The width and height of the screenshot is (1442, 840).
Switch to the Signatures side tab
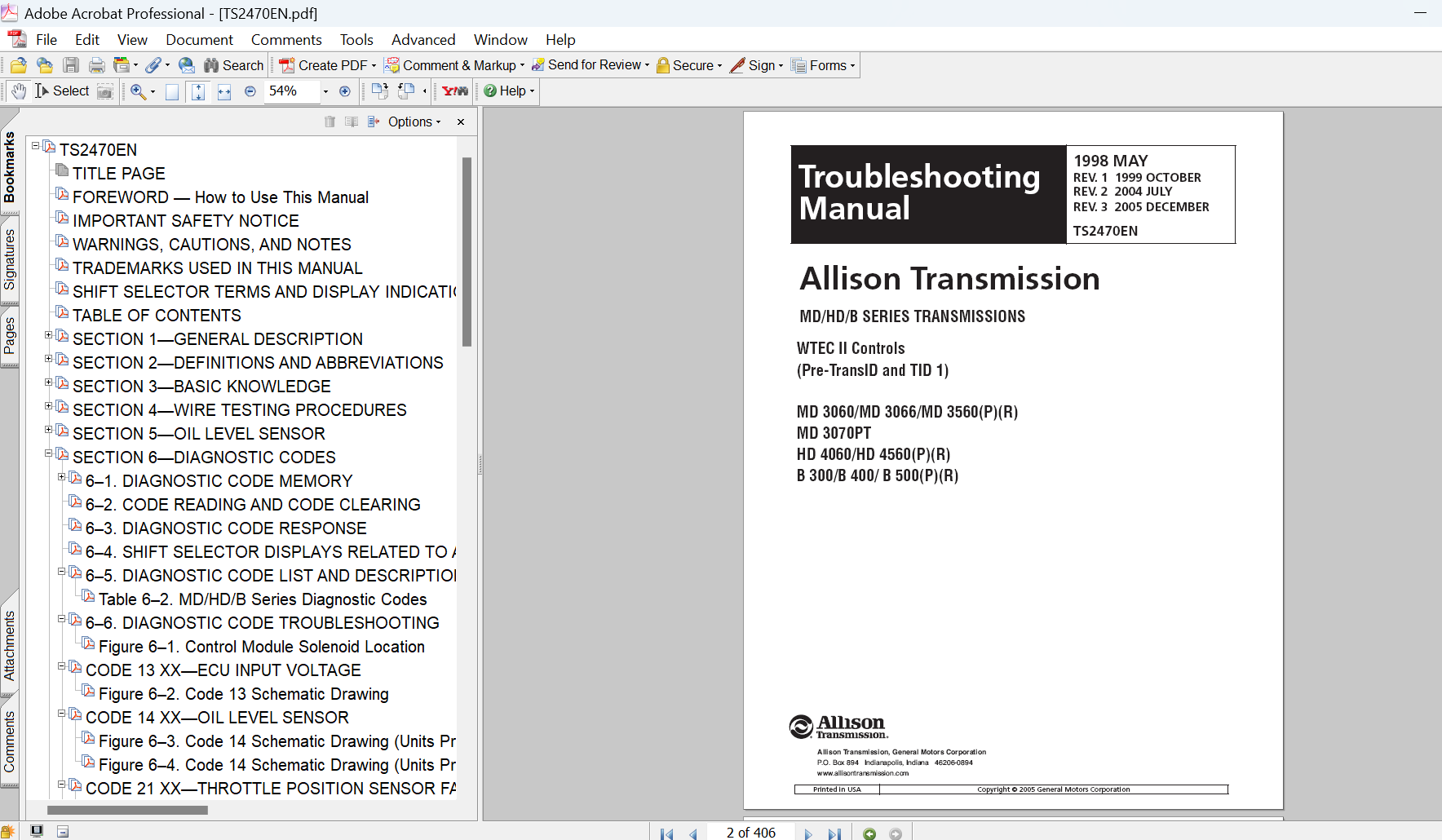pyautogui.click(x=10, y=260)
